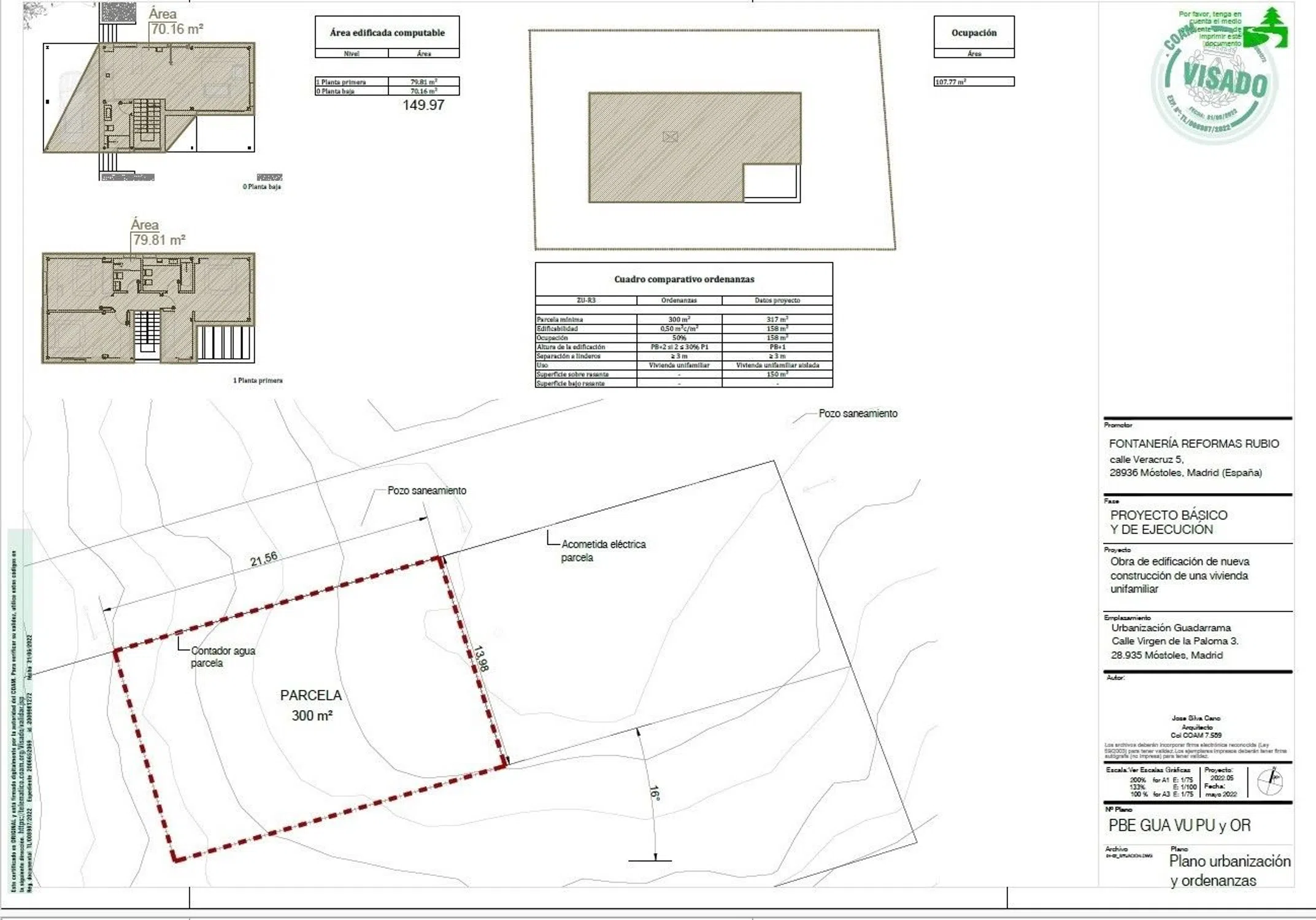Click the 13,98 dimension label
Screen dimensions: 1316x920
[x=481, y=658]
